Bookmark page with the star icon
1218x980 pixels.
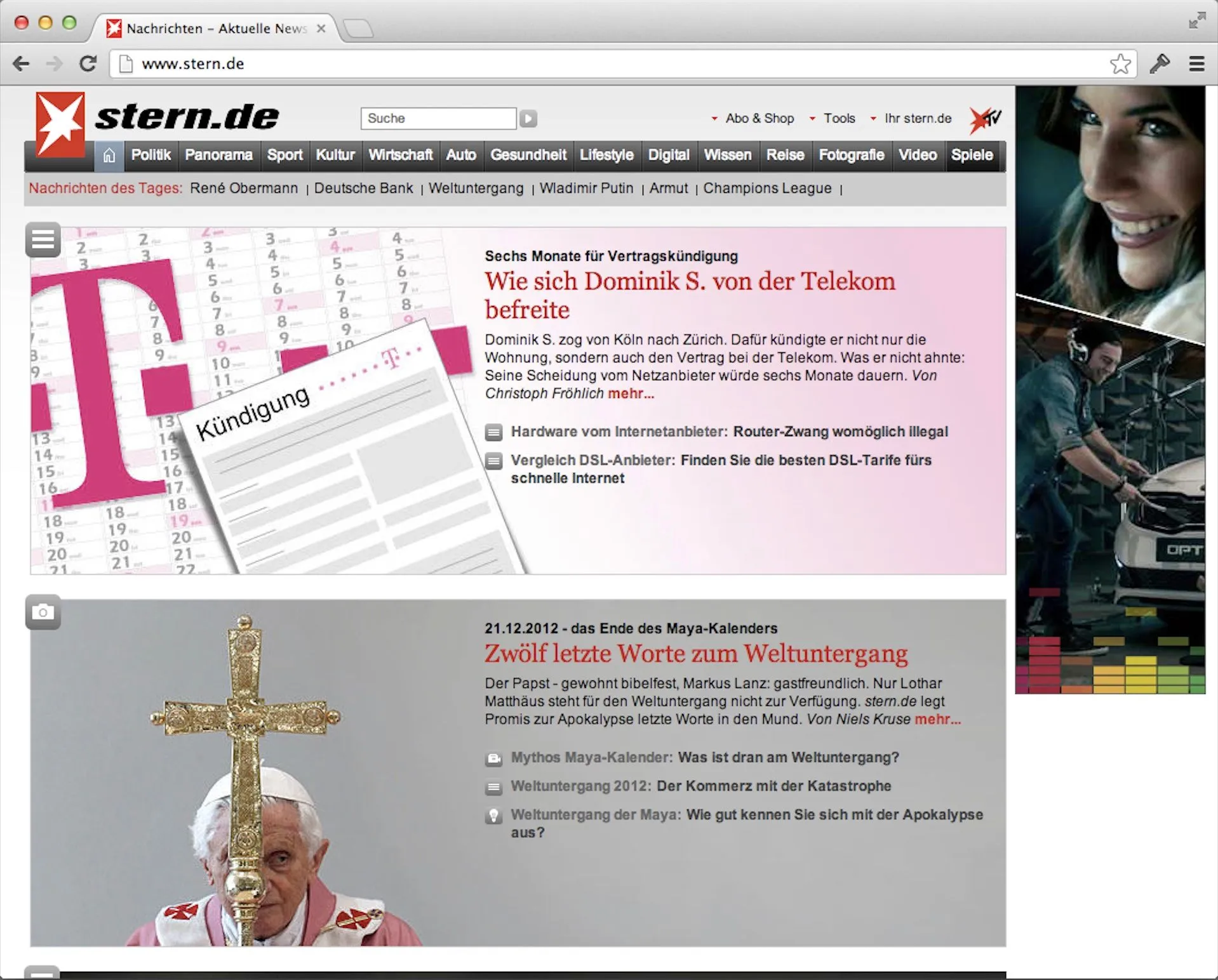coord(1120,63)
